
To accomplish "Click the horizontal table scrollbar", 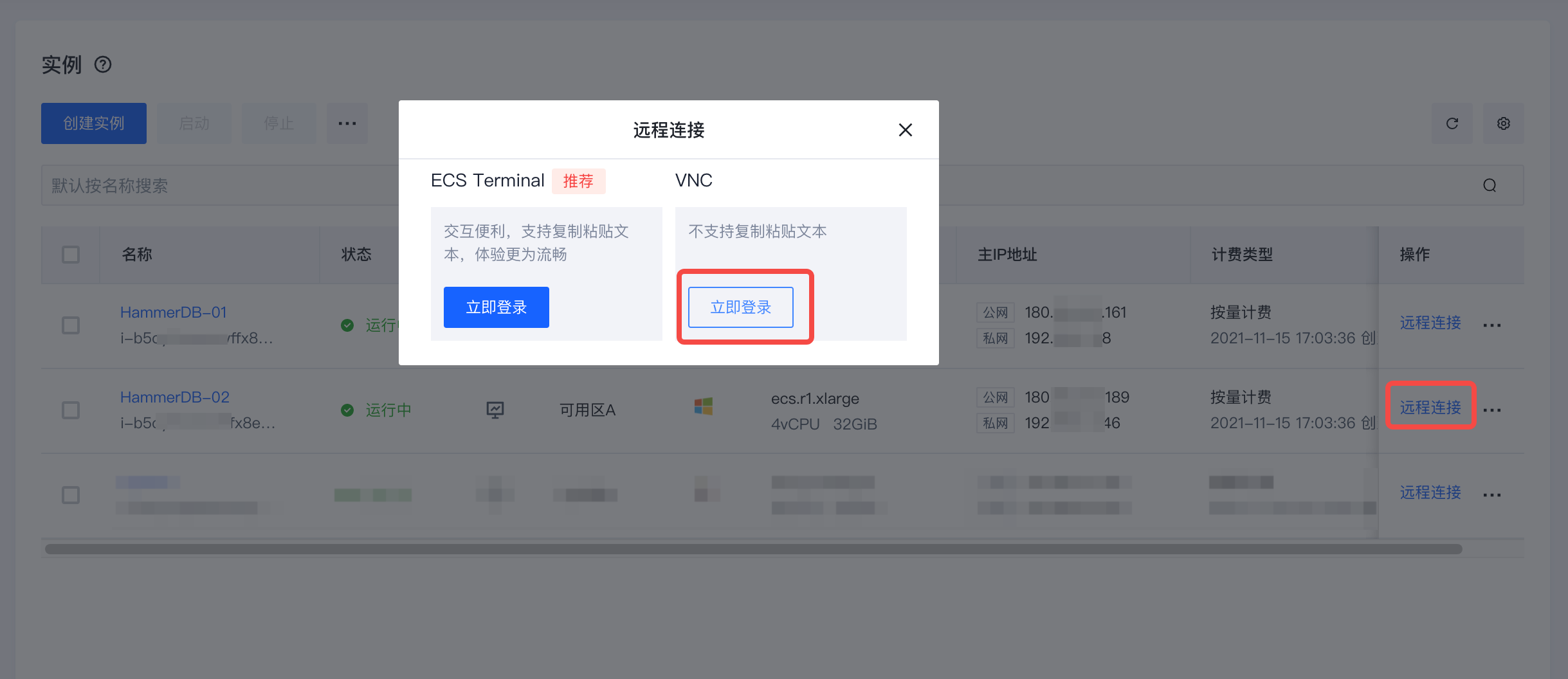I will click(753, 549).
